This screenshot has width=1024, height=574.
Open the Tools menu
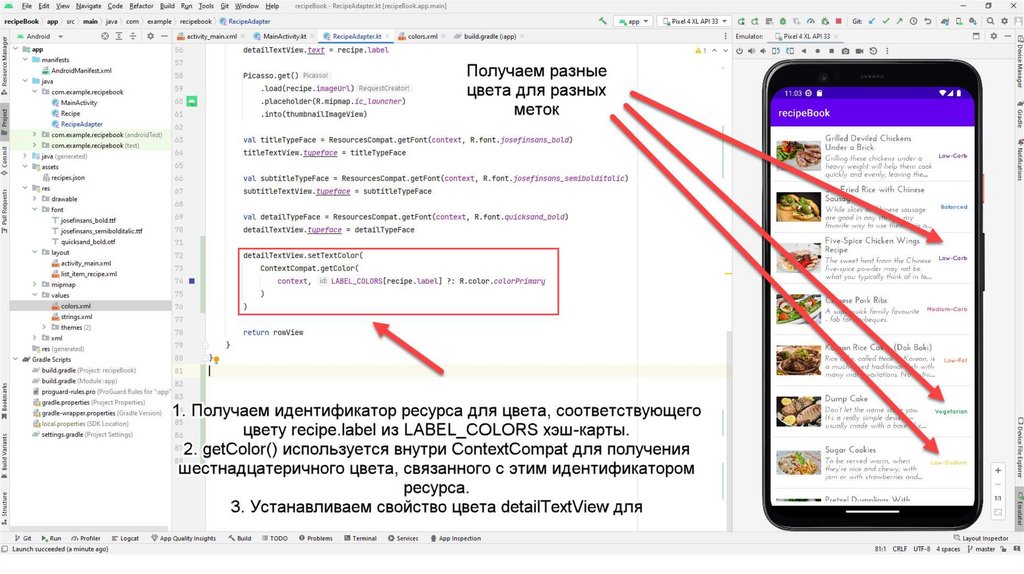pyautogui.click(x=206, y=6)
